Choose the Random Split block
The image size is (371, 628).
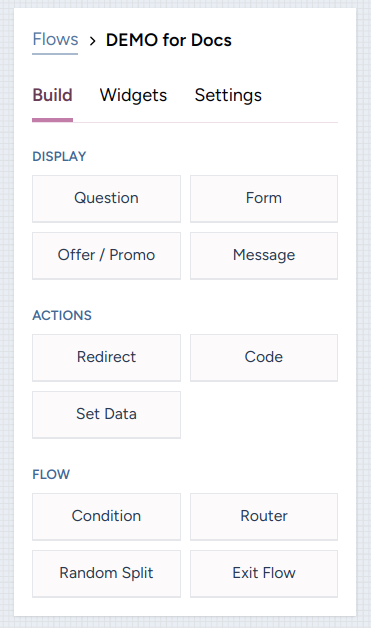107,574
